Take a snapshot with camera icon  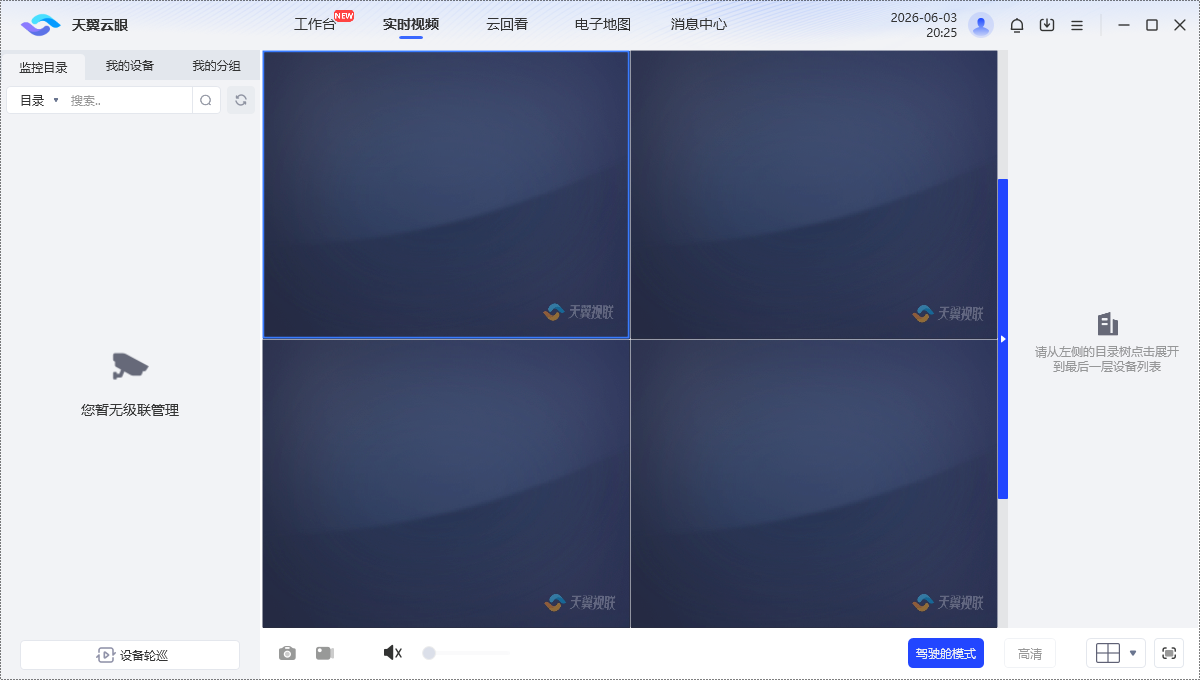pyautogui.click(x=287, y=653)
